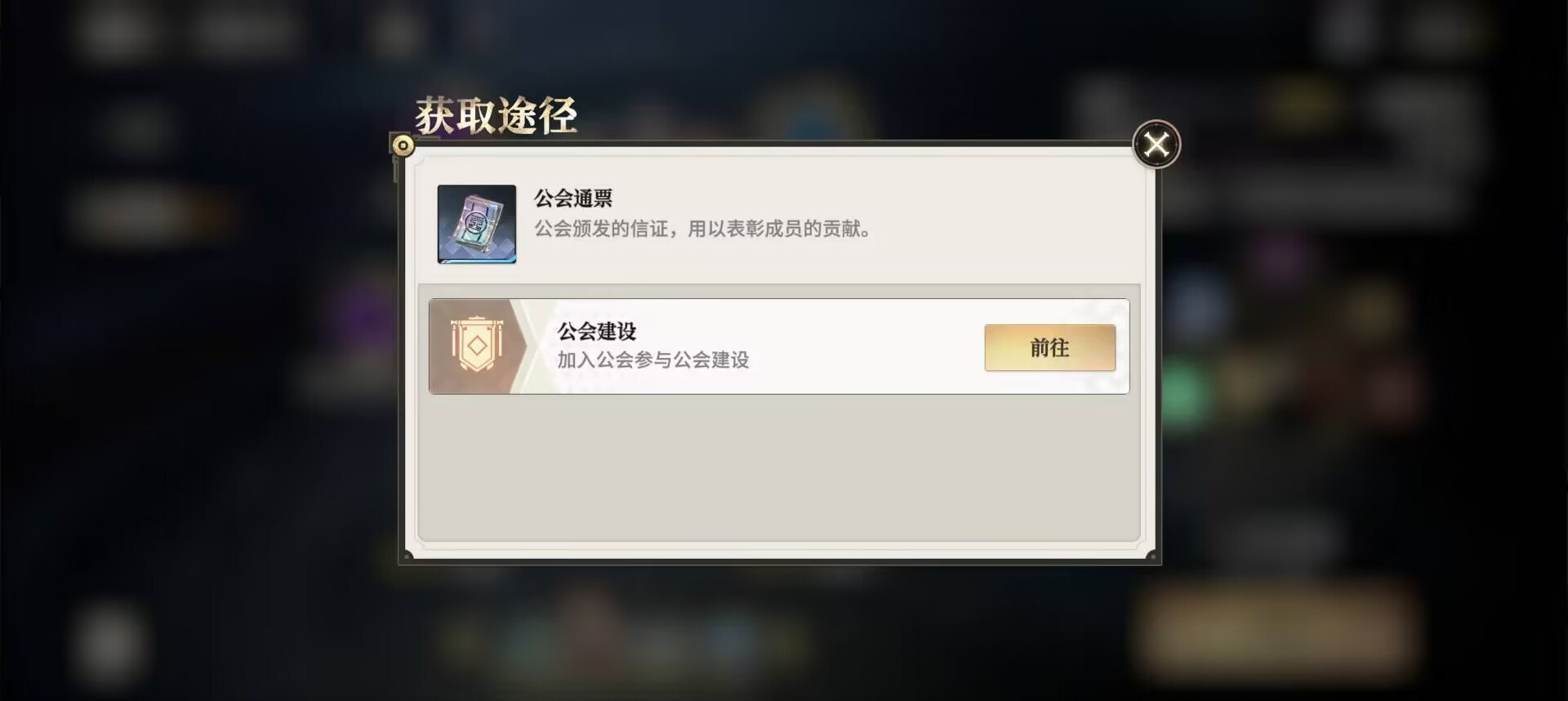Click the dialog's bottom-right corner ornament
This screenshot has width=1568, height=701.
1151,556
